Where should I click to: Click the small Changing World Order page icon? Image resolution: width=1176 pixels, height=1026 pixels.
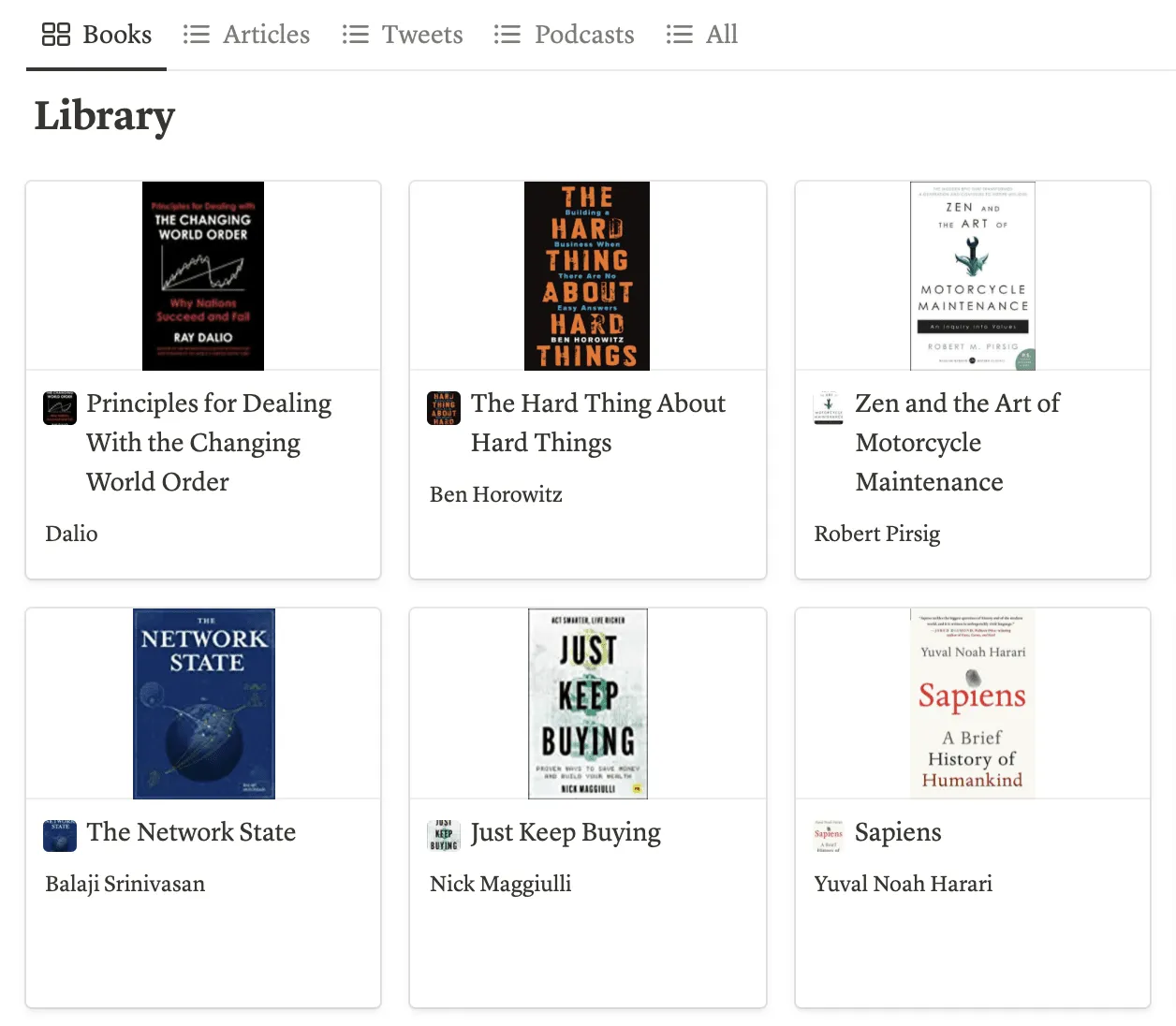(x=60, y=408)
